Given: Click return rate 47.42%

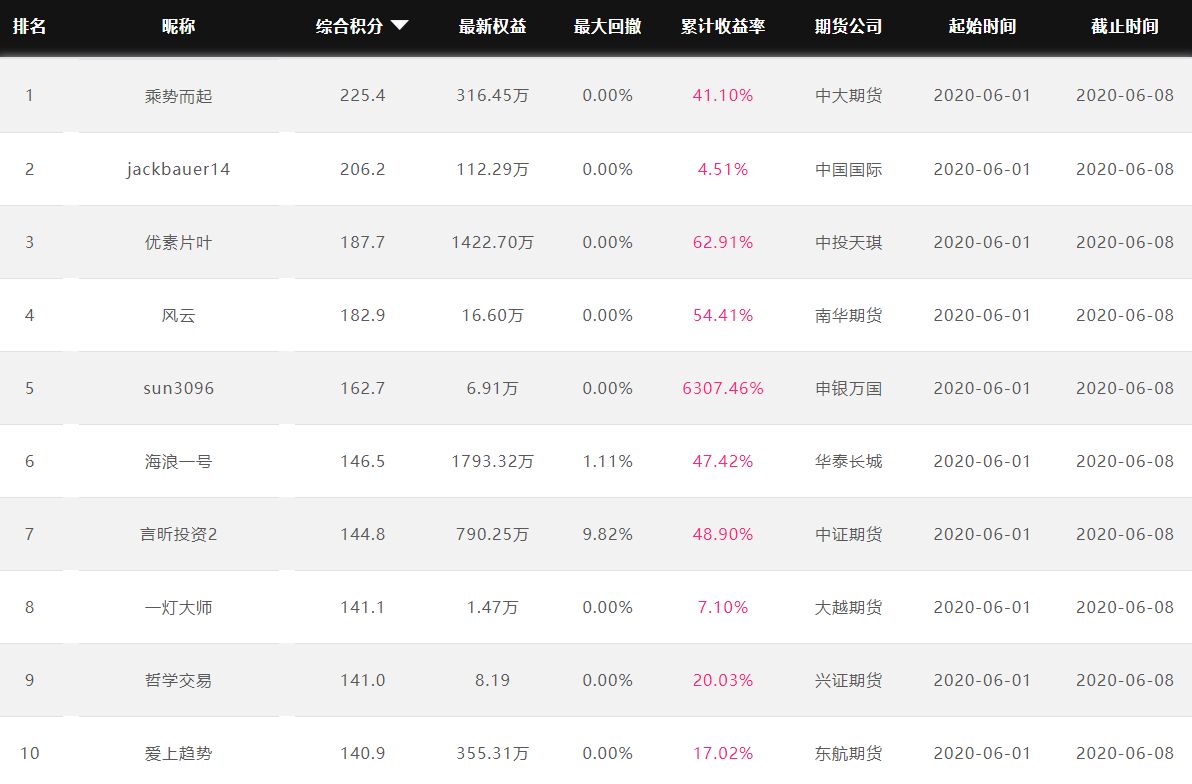Looking at the screenshot, I should [x=723, y=461].
